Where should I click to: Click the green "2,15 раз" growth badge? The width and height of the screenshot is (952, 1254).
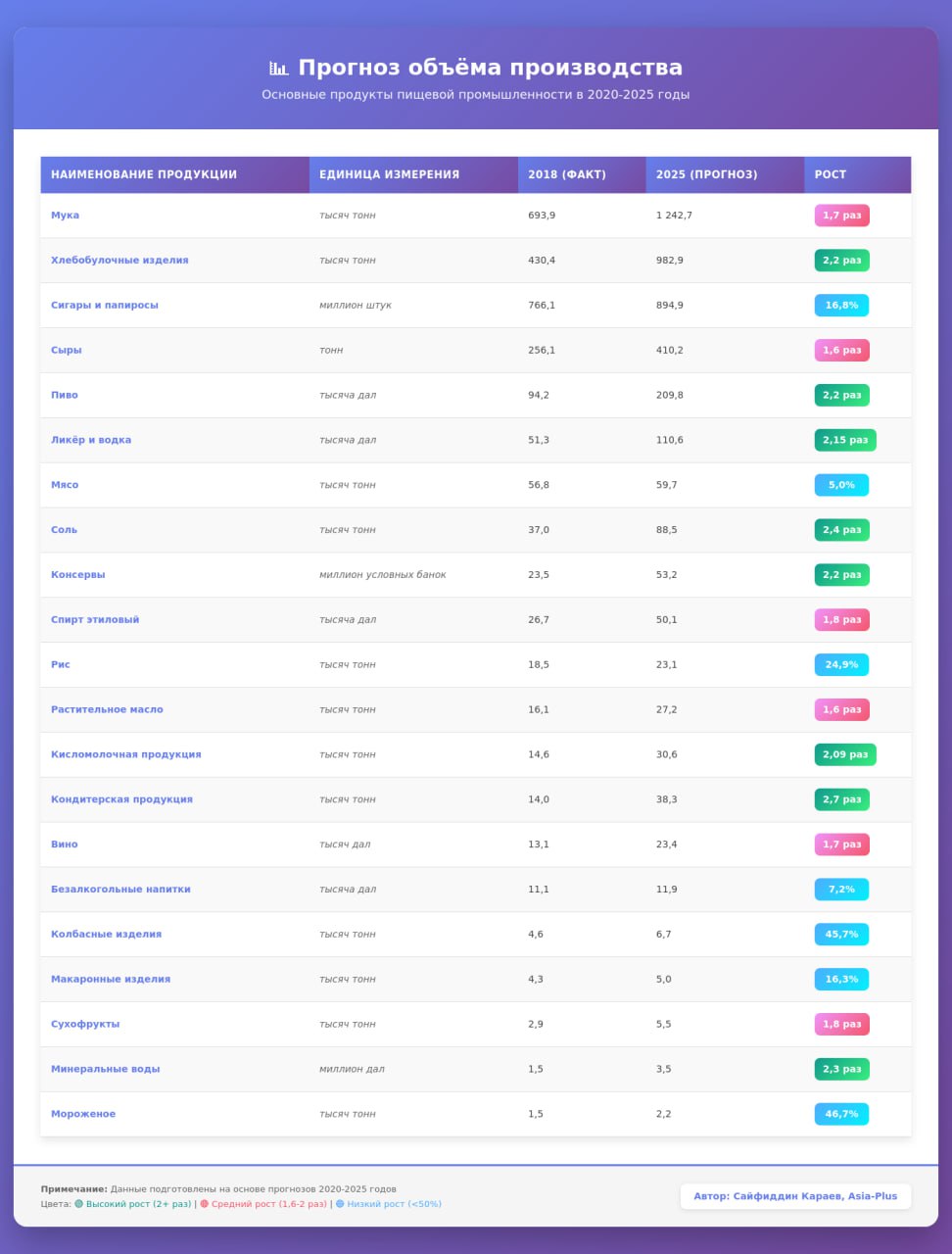pos(844,440)
